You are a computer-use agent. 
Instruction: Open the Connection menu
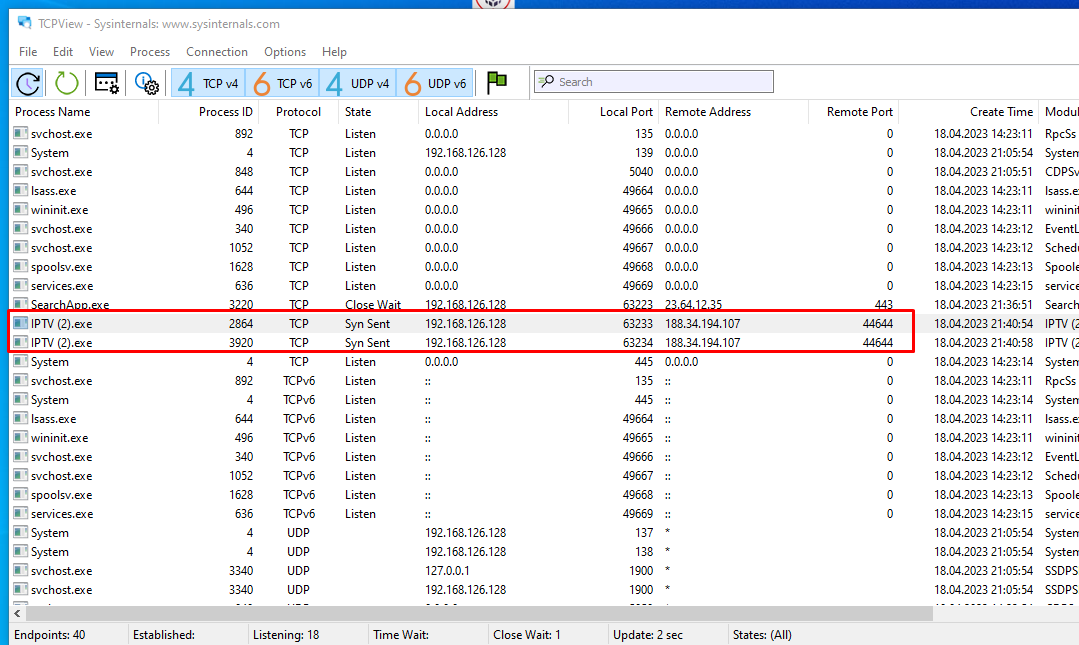pos(216,52)
